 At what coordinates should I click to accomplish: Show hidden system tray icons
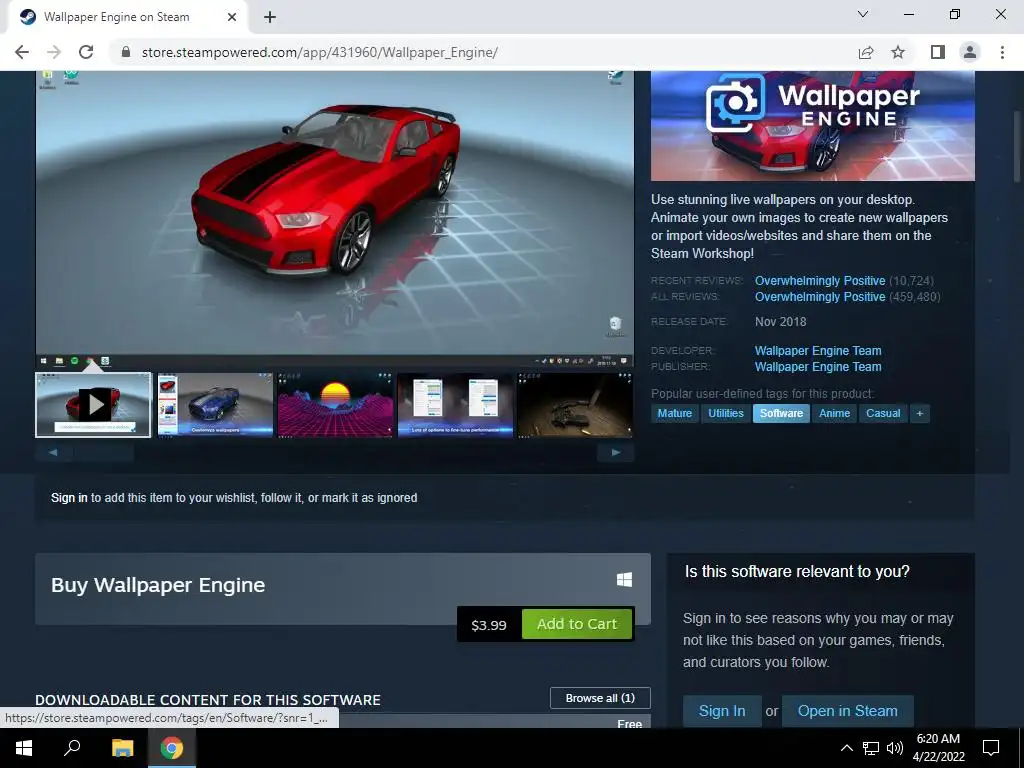[x=846, y=748]
